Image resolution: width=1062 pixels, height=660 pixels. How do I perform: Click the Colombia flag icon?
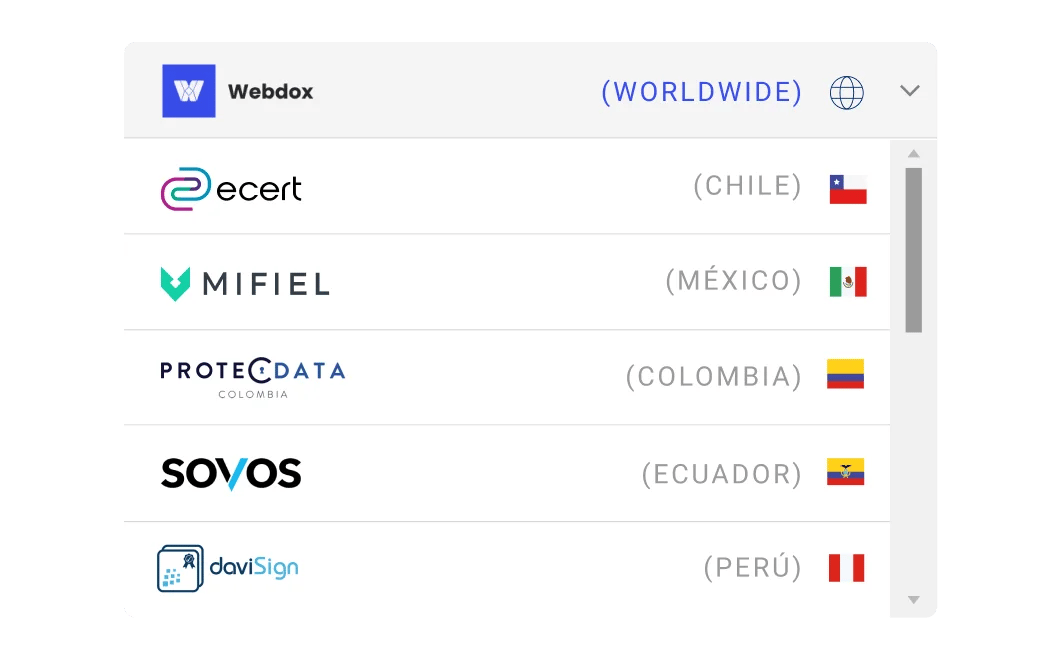(x=845, y=374)
